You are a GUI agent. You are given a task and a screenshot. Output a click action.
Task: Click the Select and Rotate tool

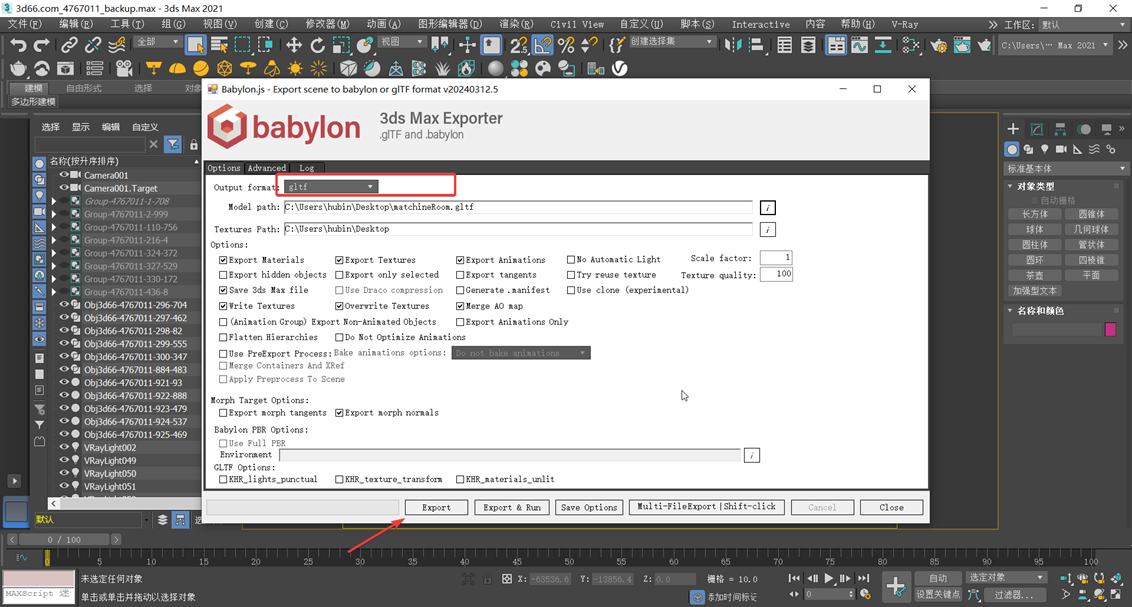pos(318,45)
